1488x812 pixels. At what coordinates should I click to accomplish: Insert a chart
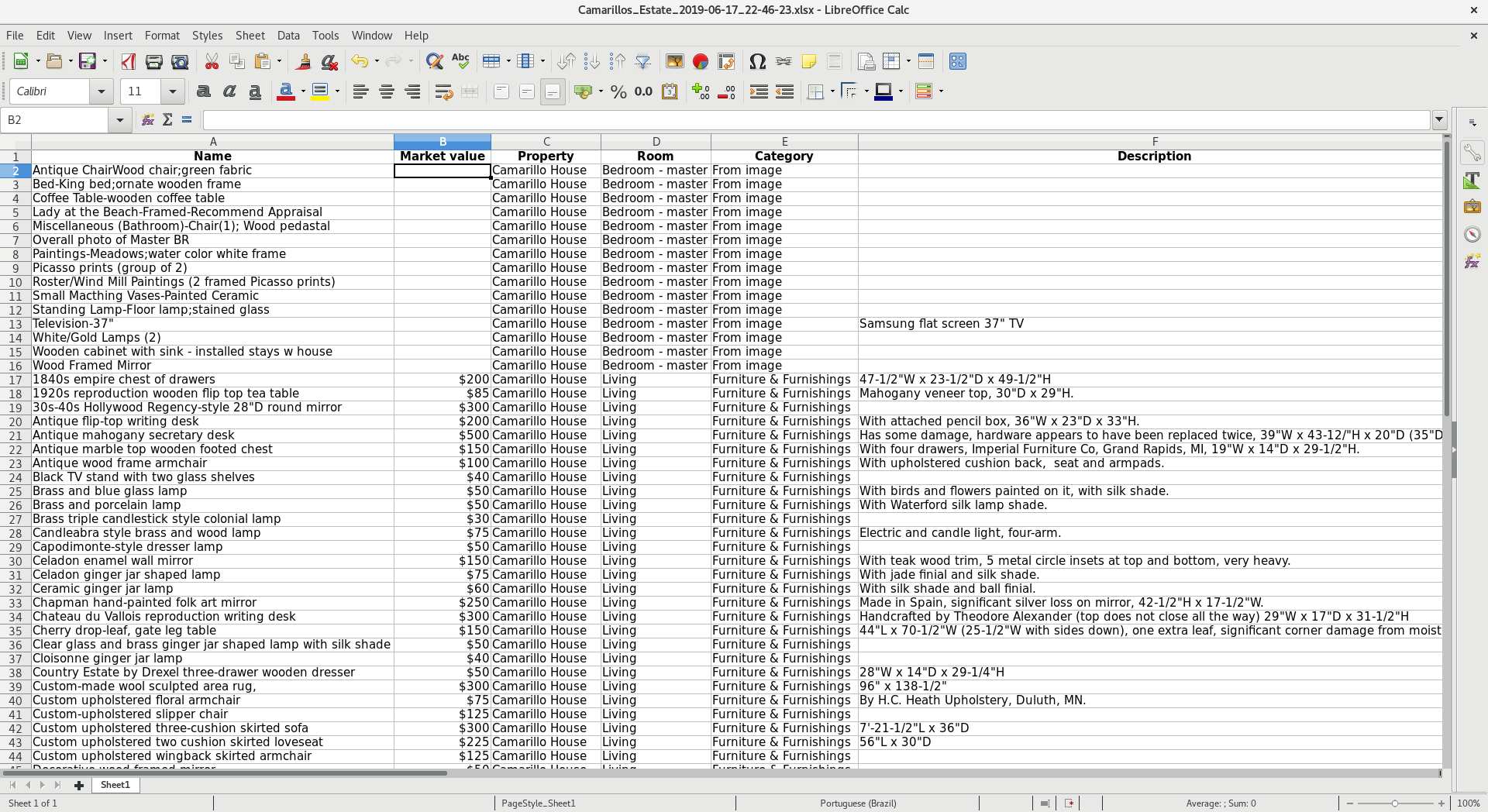(701, 61)
